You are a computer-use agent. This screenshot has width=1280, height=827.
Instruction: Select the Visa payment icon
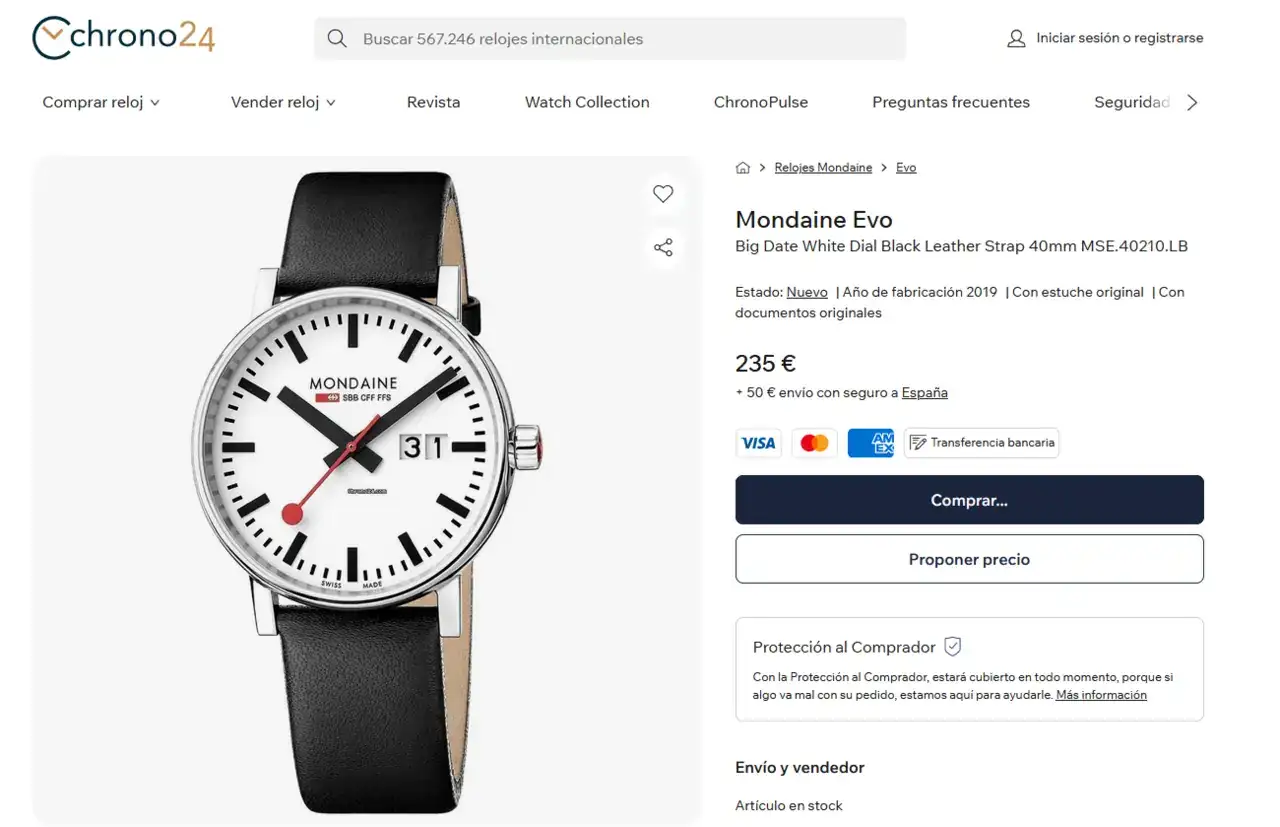coord(758,443)
